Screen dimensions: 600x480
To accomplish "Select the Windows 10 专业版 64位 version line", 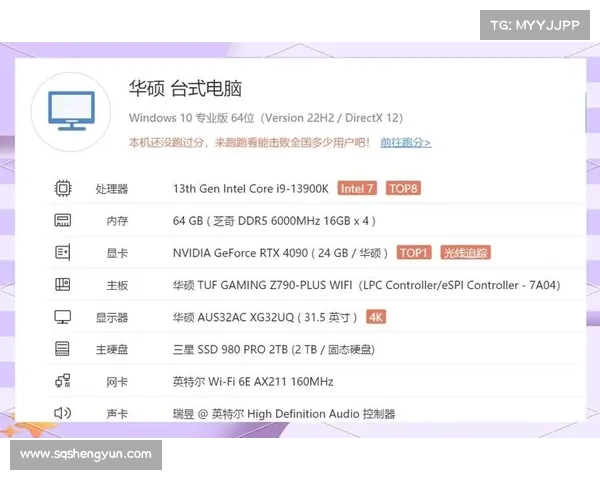I will point(266,118).
